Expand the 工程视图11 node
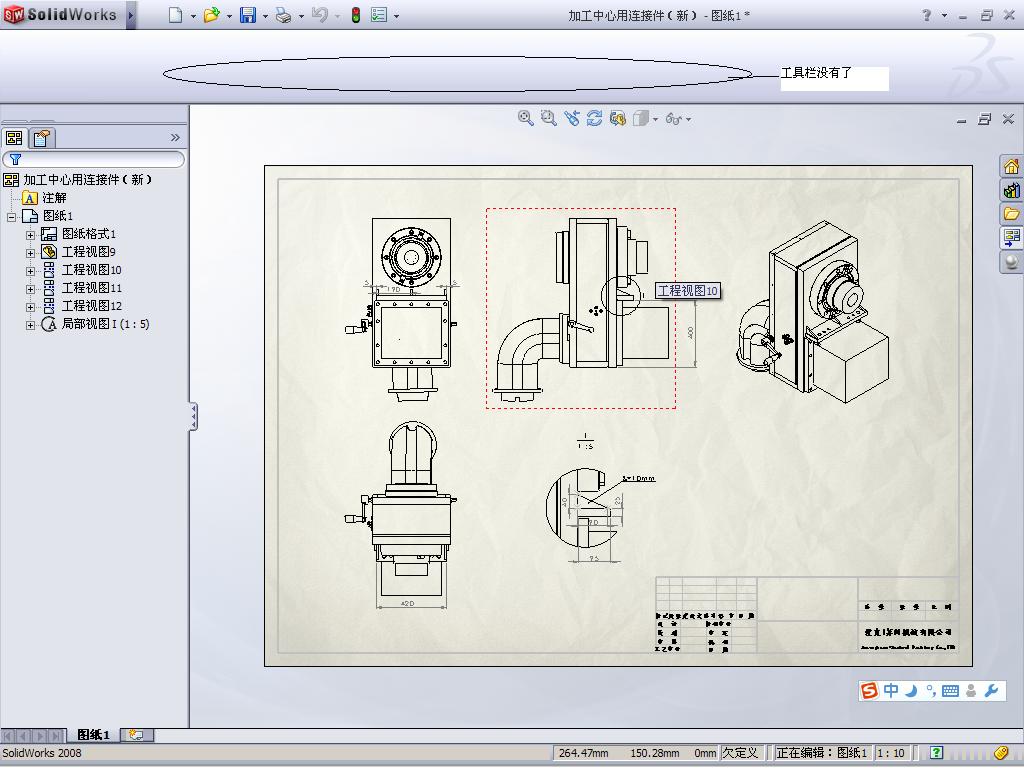Image resolution: width=1024 pixels, height=768 pixels. tap(30, 289)
